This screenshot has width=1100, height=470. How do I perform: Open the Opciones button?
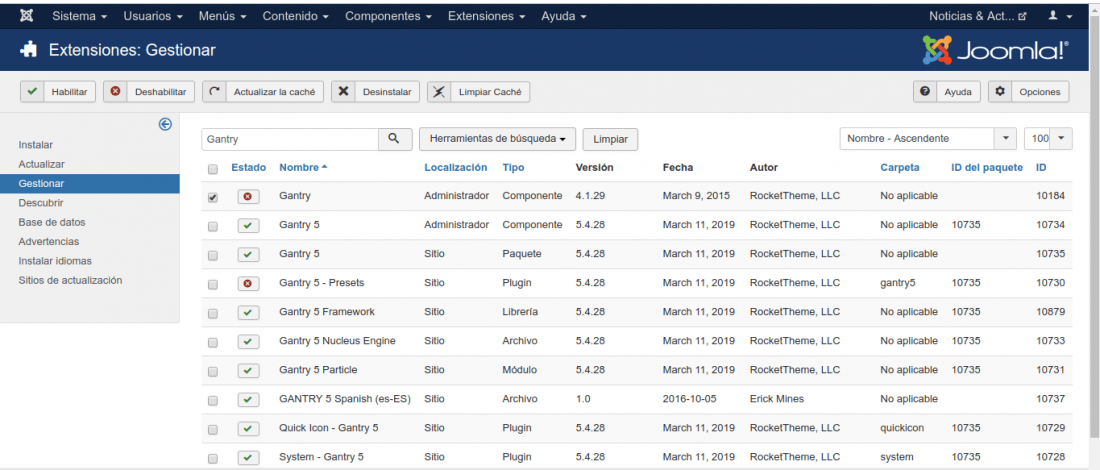(x=1029, y=92)
